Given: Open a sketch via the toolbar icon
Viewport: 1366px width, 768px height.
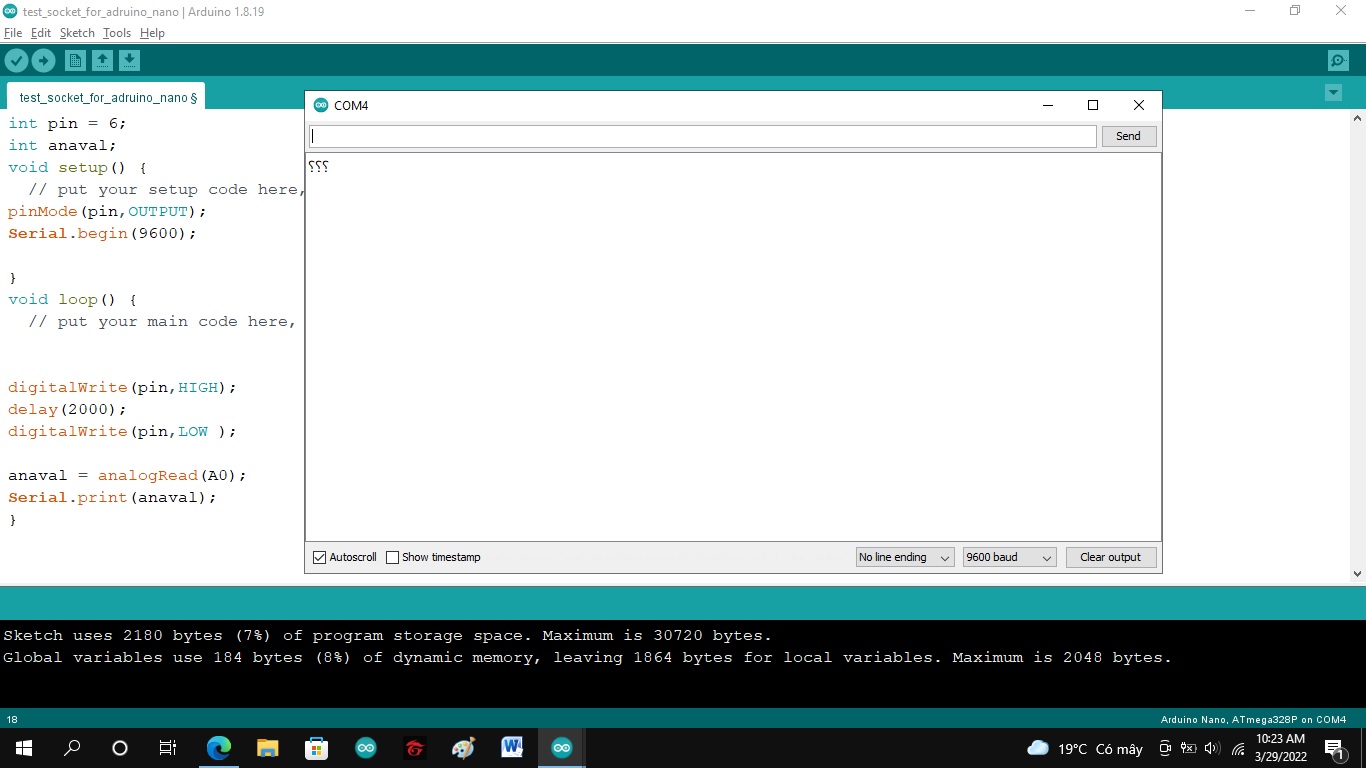Looking at the screenshot, I should 103,60.
